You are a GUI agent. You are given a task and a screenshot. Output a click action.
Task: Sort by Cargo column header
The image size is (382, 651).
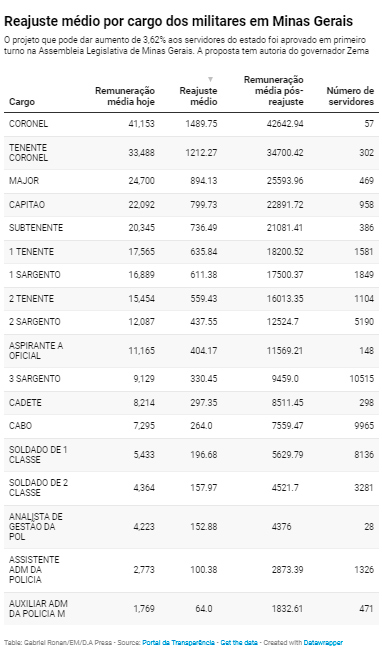click(22, 102)
